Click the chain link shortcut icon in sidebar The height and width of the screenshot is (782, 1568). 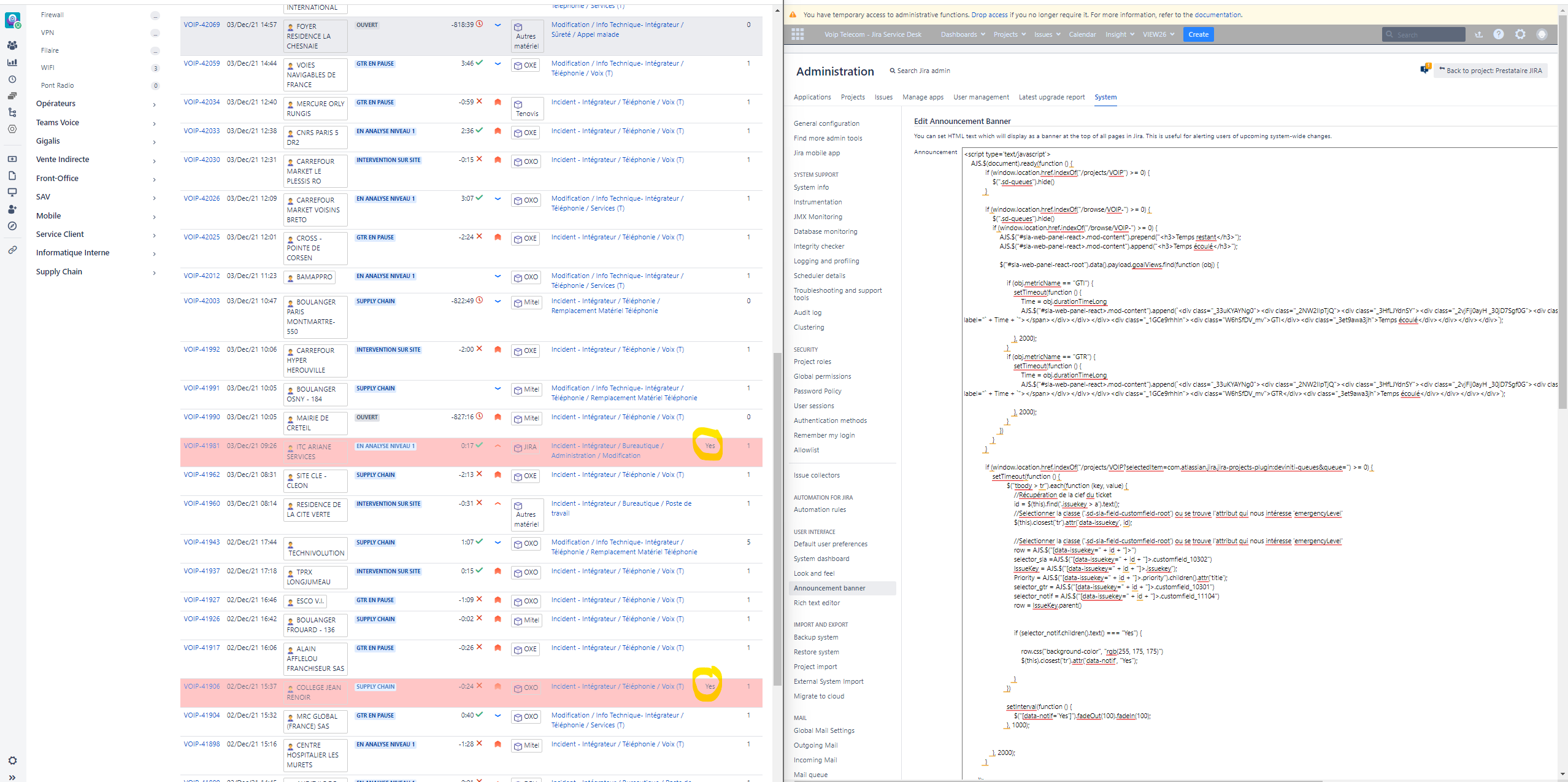point(12,250)
